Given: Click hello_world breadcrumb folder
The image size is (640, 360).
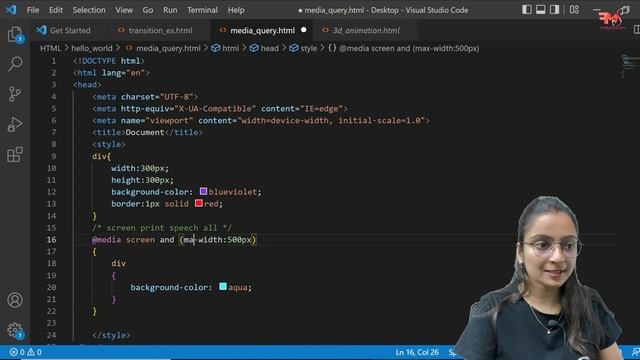Looking at the screenshot, I should 91,48.
